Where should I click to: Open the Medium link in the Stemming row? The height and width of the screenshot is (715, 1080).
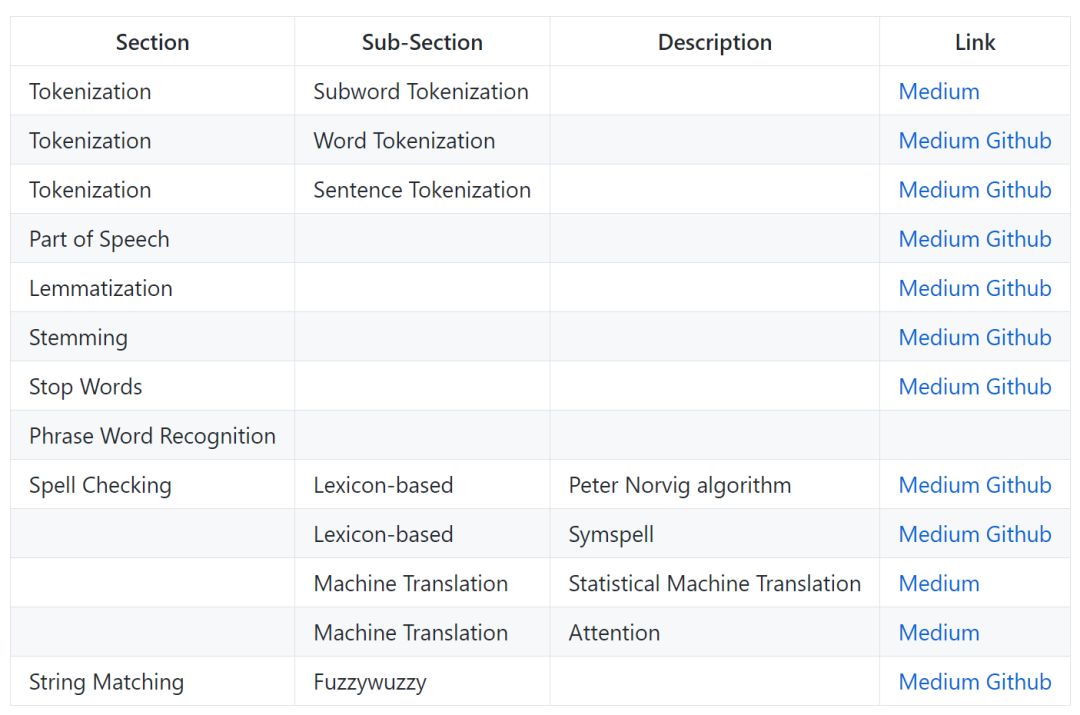pos(938,338)
